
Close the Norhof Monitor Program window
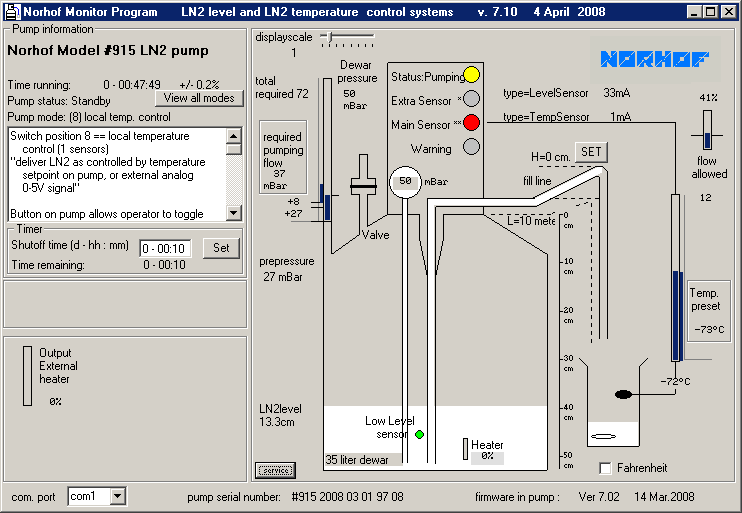click(729, 12)
